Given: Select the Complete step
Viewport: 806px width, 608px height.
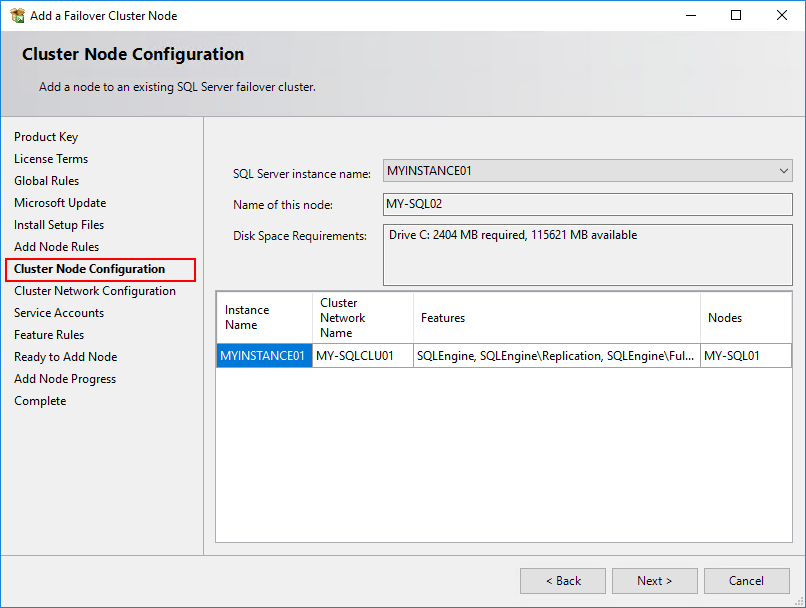Looking at the screenshot, I should [40, 401].
